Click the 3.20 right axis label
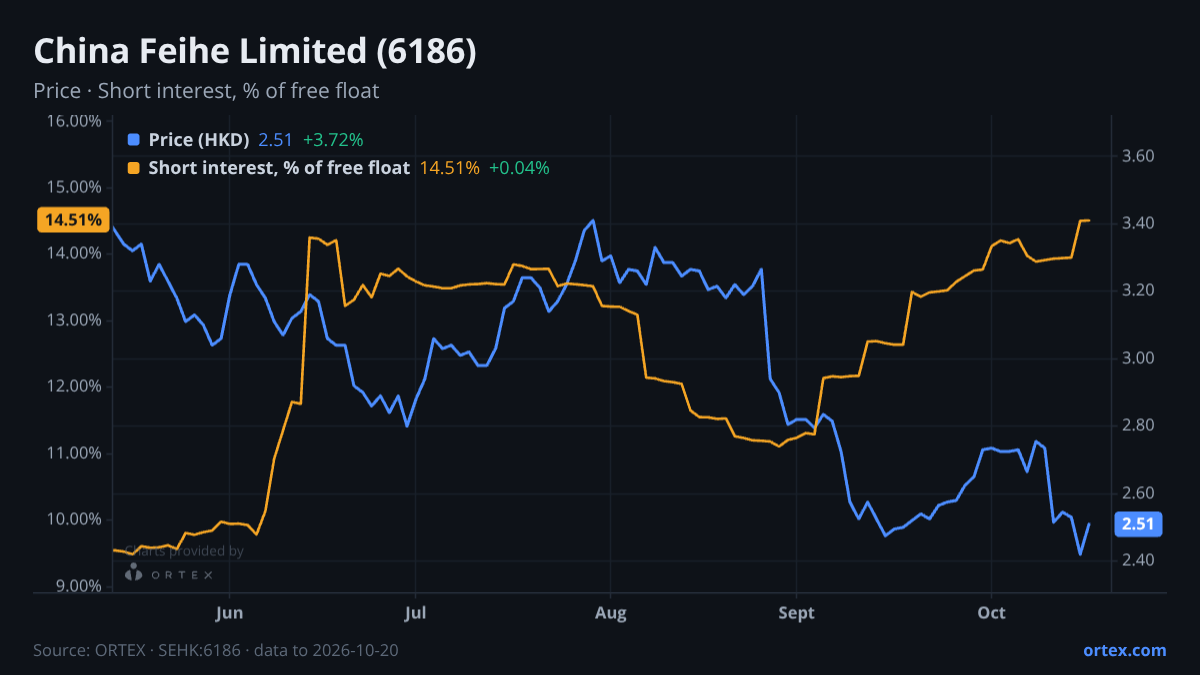1200x675 pixels. (1139, 291)
